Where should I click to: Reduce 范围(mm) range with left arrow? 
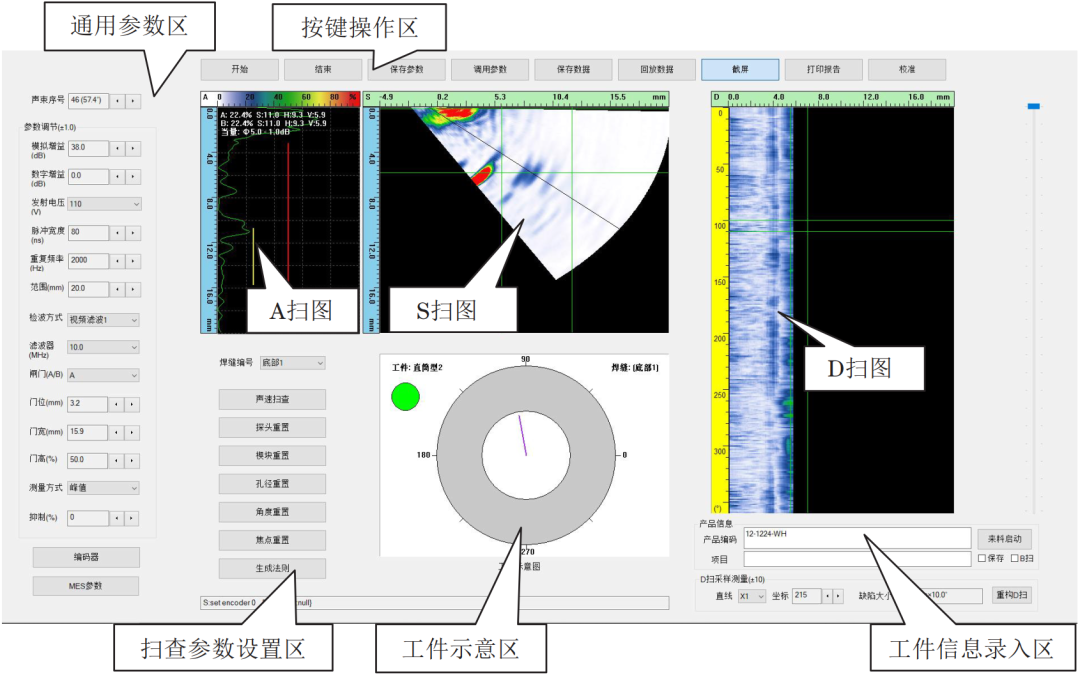pos(117,289)
